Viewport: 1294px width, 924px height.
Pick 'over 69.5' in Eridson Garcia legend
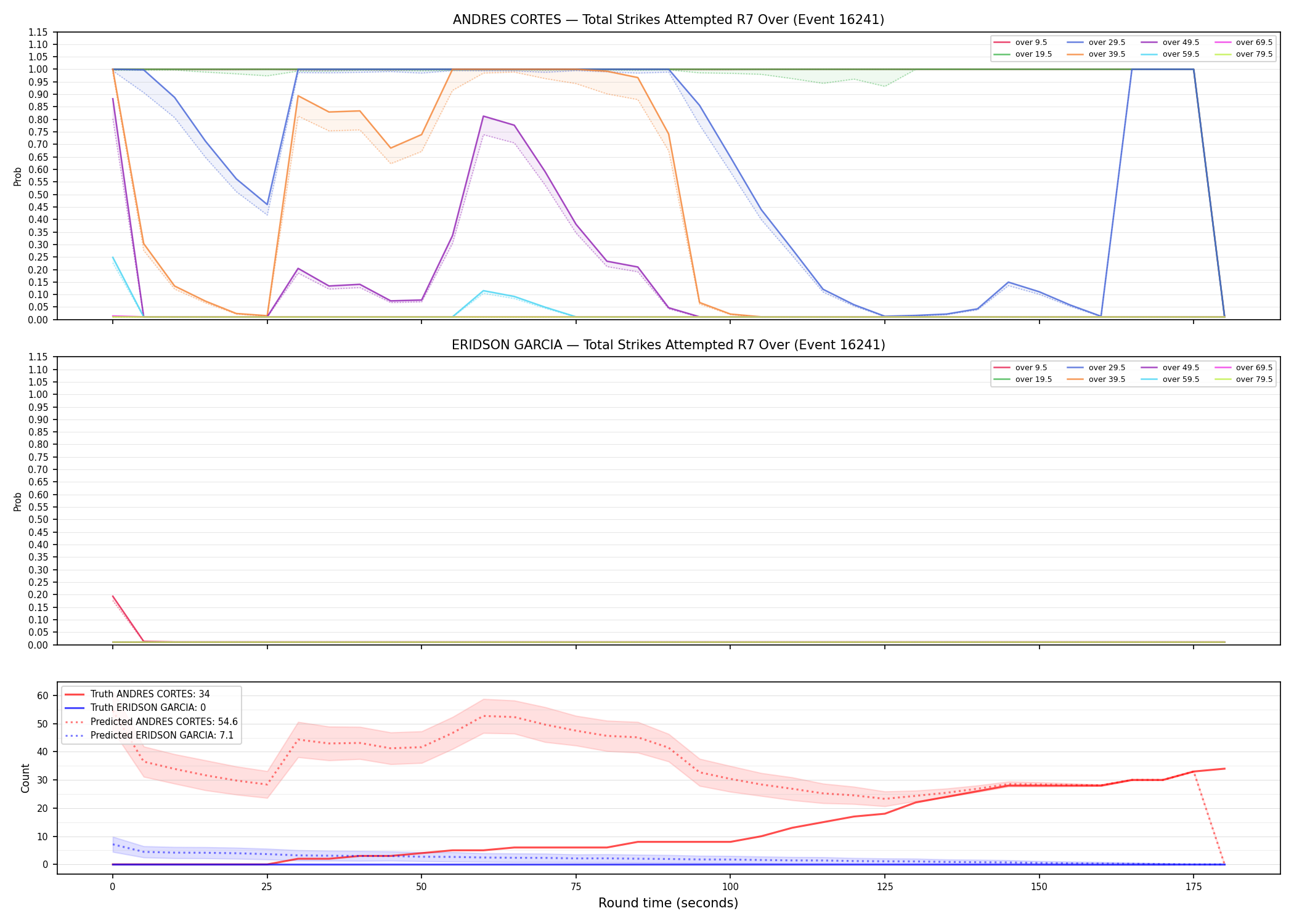[x=1254, y=368]
